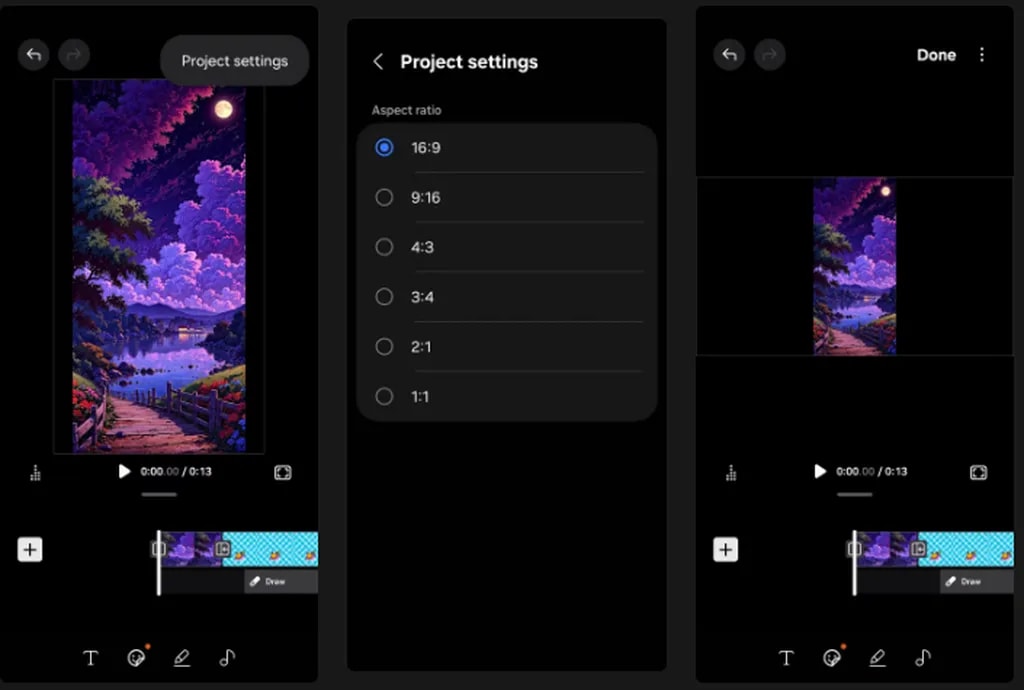Open Project settings popup item
Viewport: 1024px width, 690px height.
[x=234, y=61]
